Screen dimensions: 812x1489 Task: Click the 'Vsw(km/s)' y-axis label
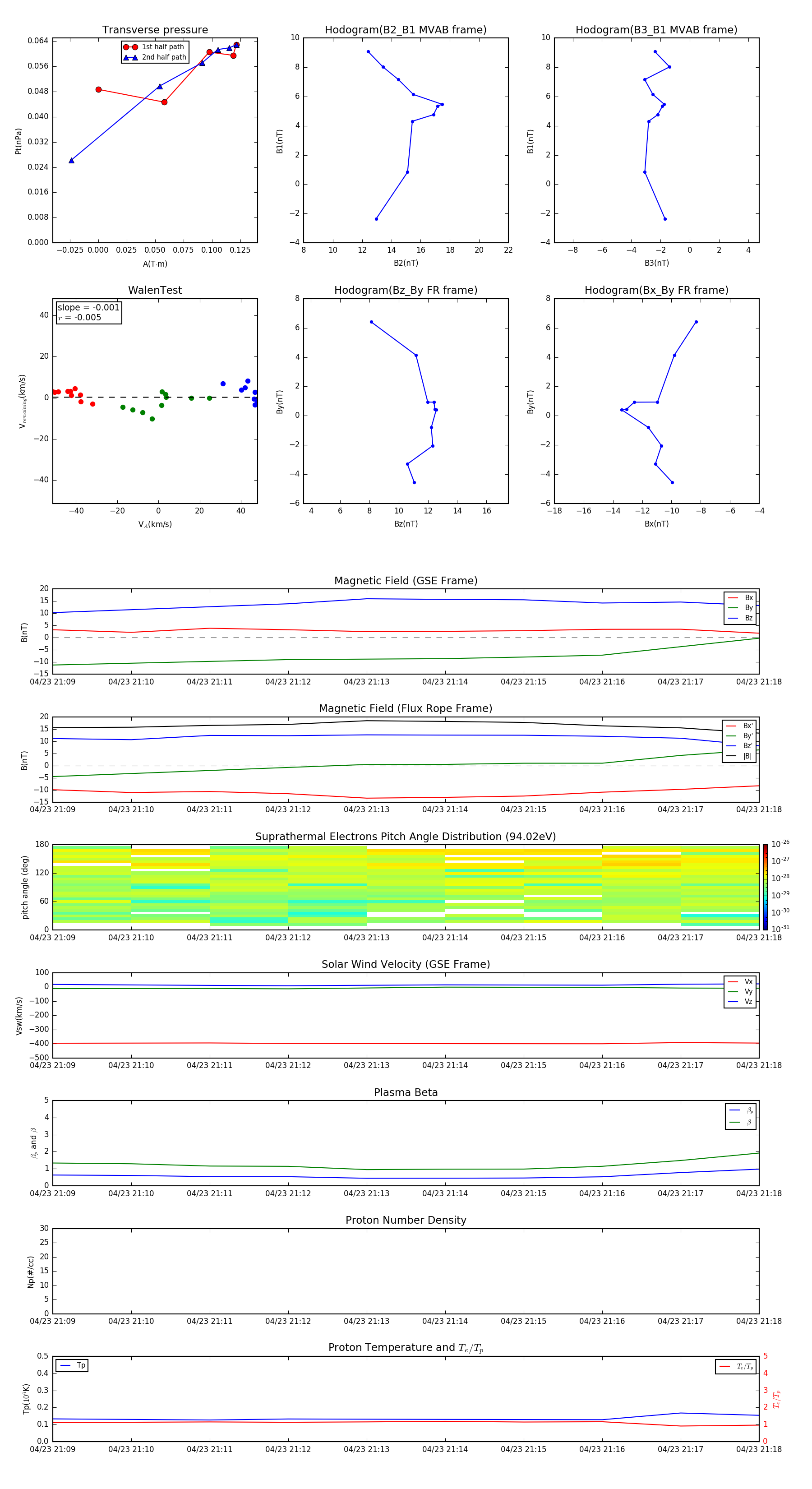pyautogui.click(x=19, y=1016)
